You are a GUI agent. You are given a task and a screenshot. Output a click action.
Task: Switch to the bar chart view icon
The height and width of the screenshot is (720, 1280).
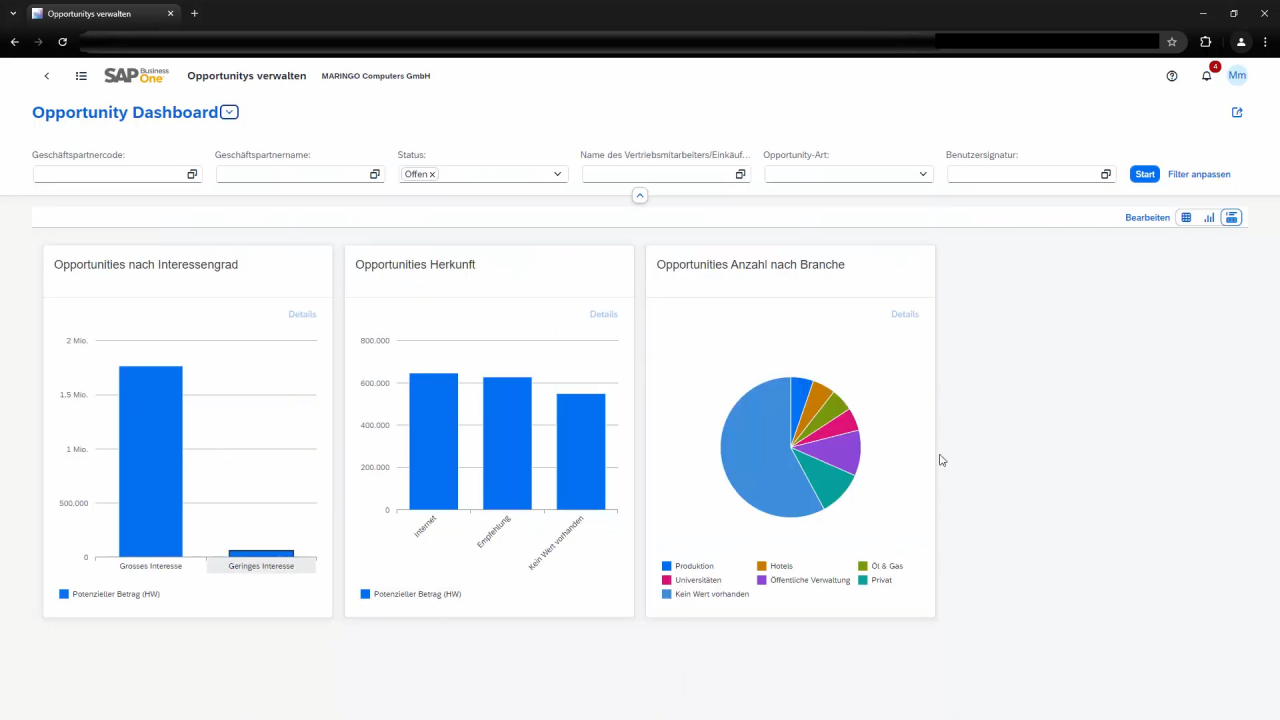(1209, 217)
